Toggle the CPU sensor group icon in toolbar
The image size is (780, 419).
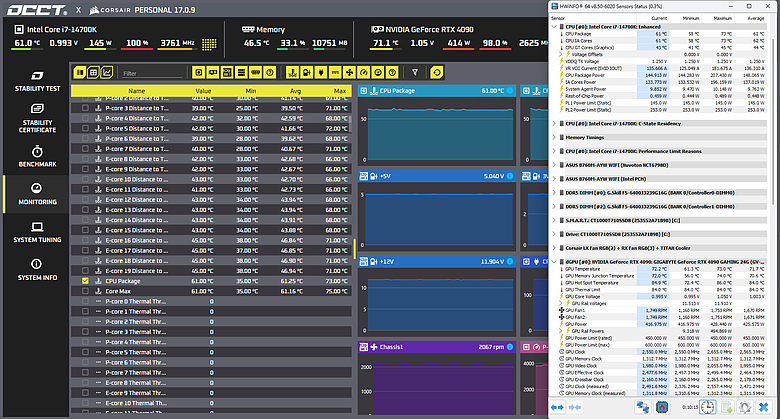(x=198, y=73)
